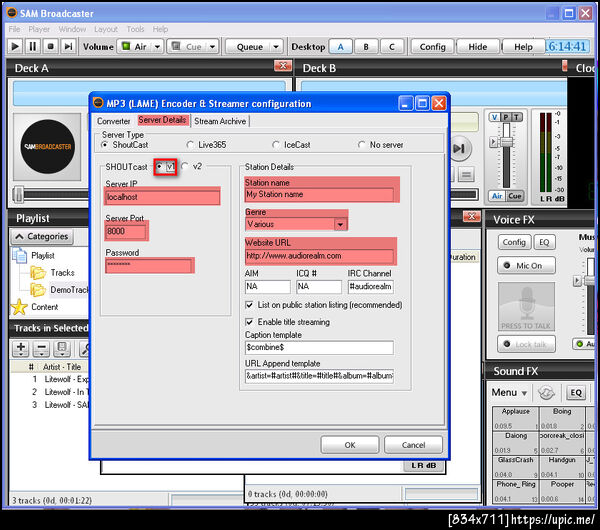Click OK in encoder configuration dialog
Viewport: 600px width, 530px height.
(x=350, y=445)
